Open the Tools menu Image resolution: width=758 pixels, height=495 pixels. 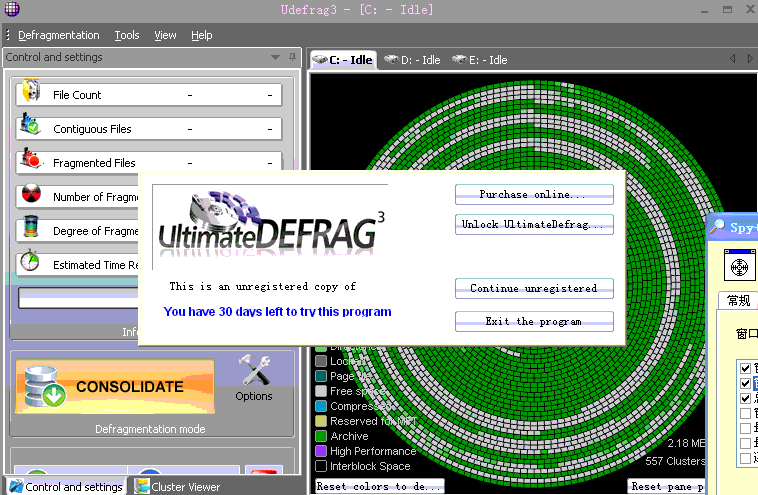pyautogui.click(x=127, y=35)
